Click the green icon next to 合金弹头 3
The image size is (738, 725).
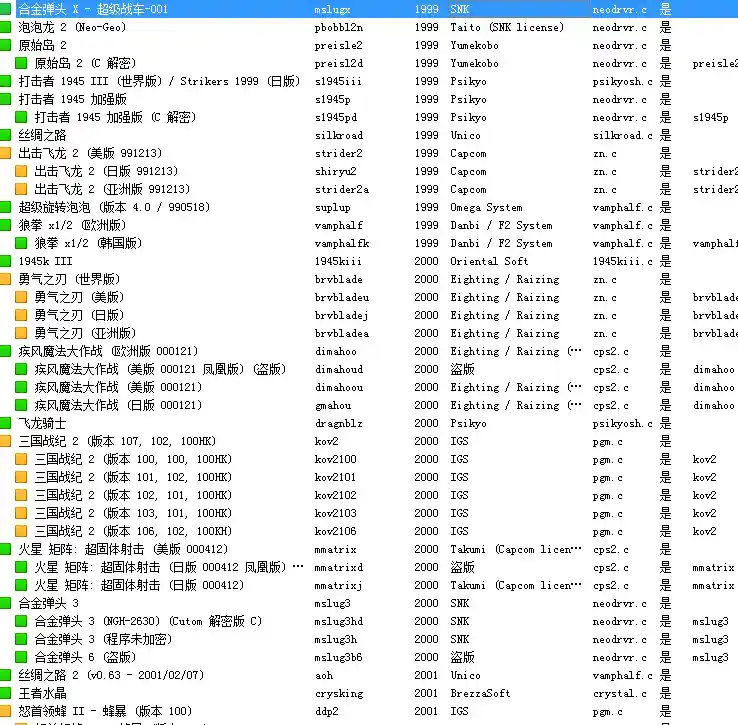[5, 603]
